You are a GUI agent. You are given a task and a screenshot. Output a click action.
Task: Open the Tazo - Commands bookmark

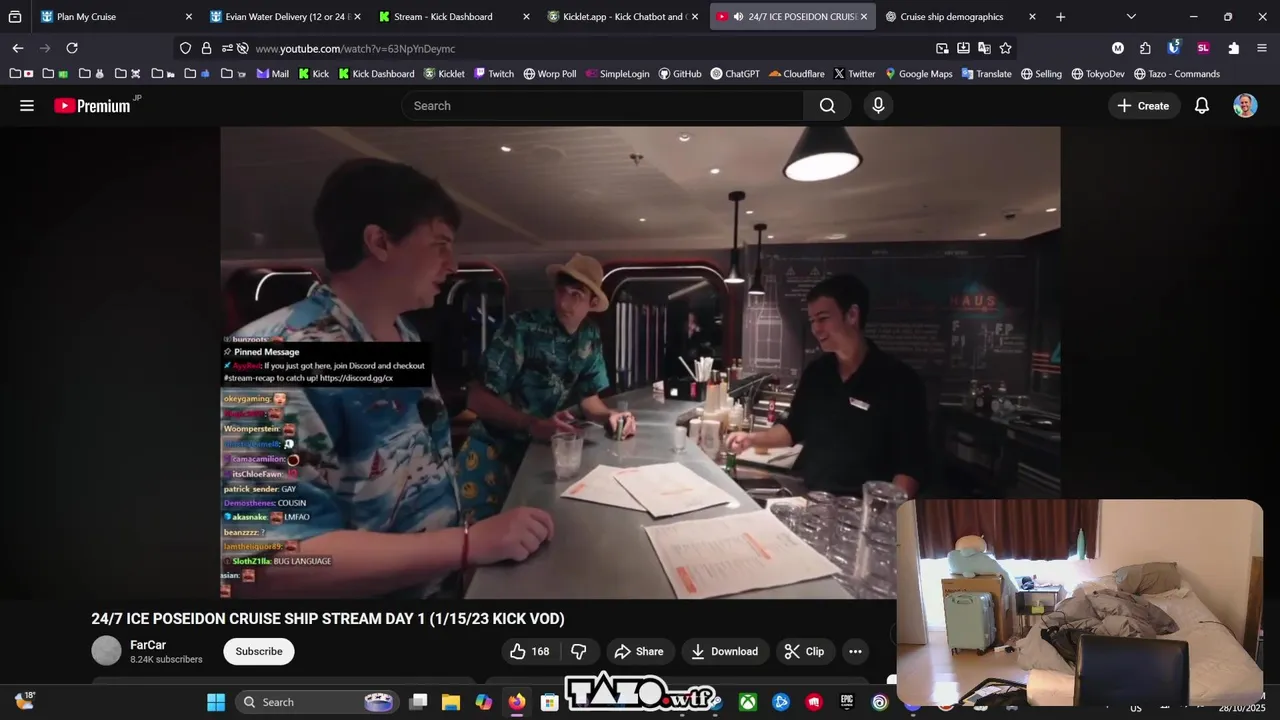click(1176, 73)
